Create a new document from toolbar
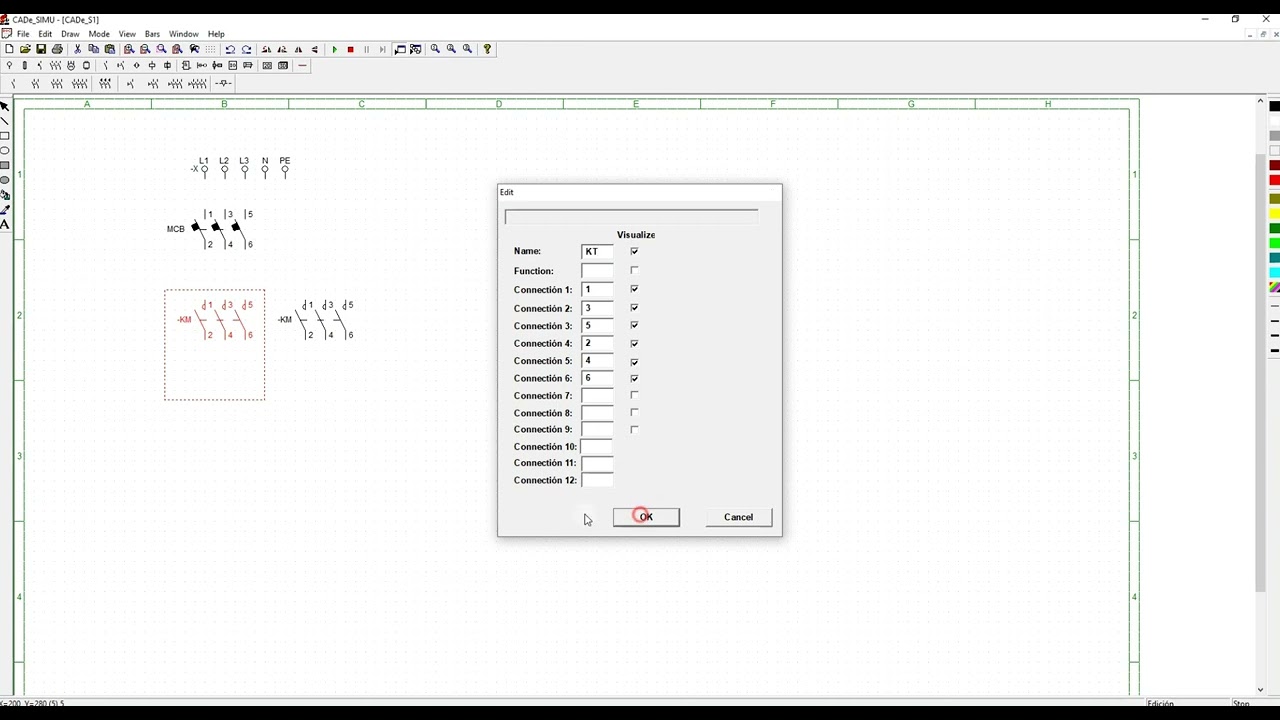Image resolution: width=1280 pixels, height=720 pixels. (9, 49)
